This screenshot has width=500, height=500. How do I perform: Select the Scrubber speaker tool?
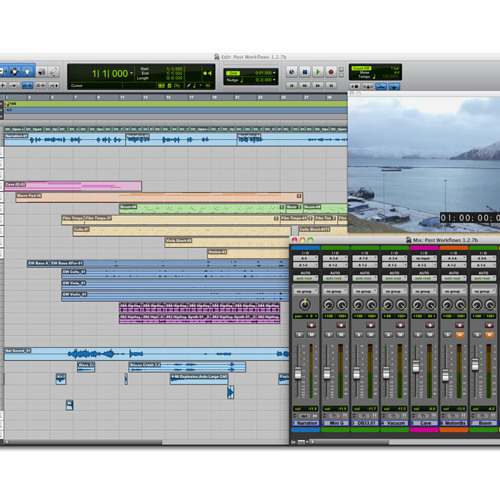42,71
